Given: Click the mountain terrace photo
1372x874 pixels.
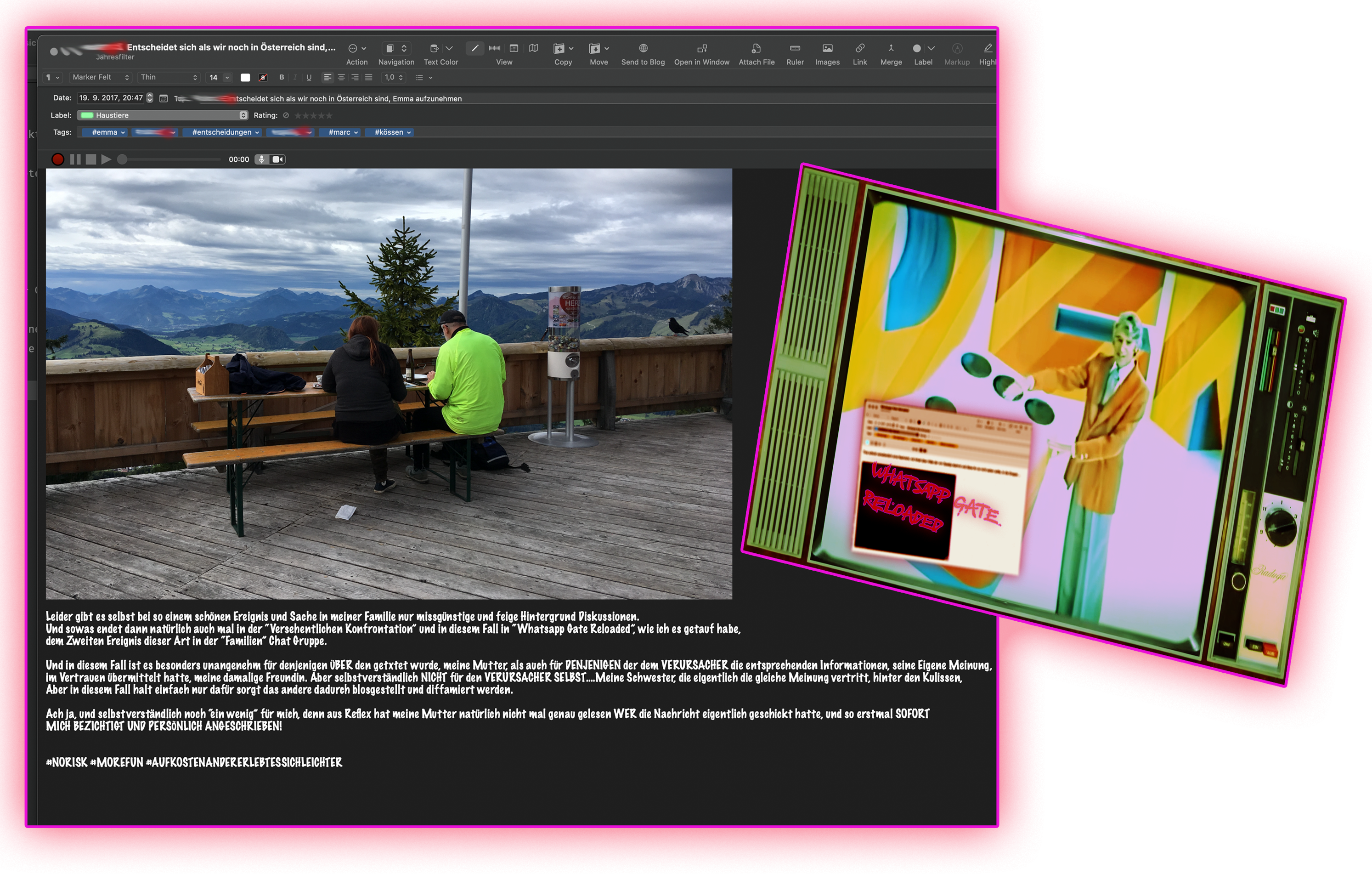Looking at the screenshot, I should click(389, 384).
